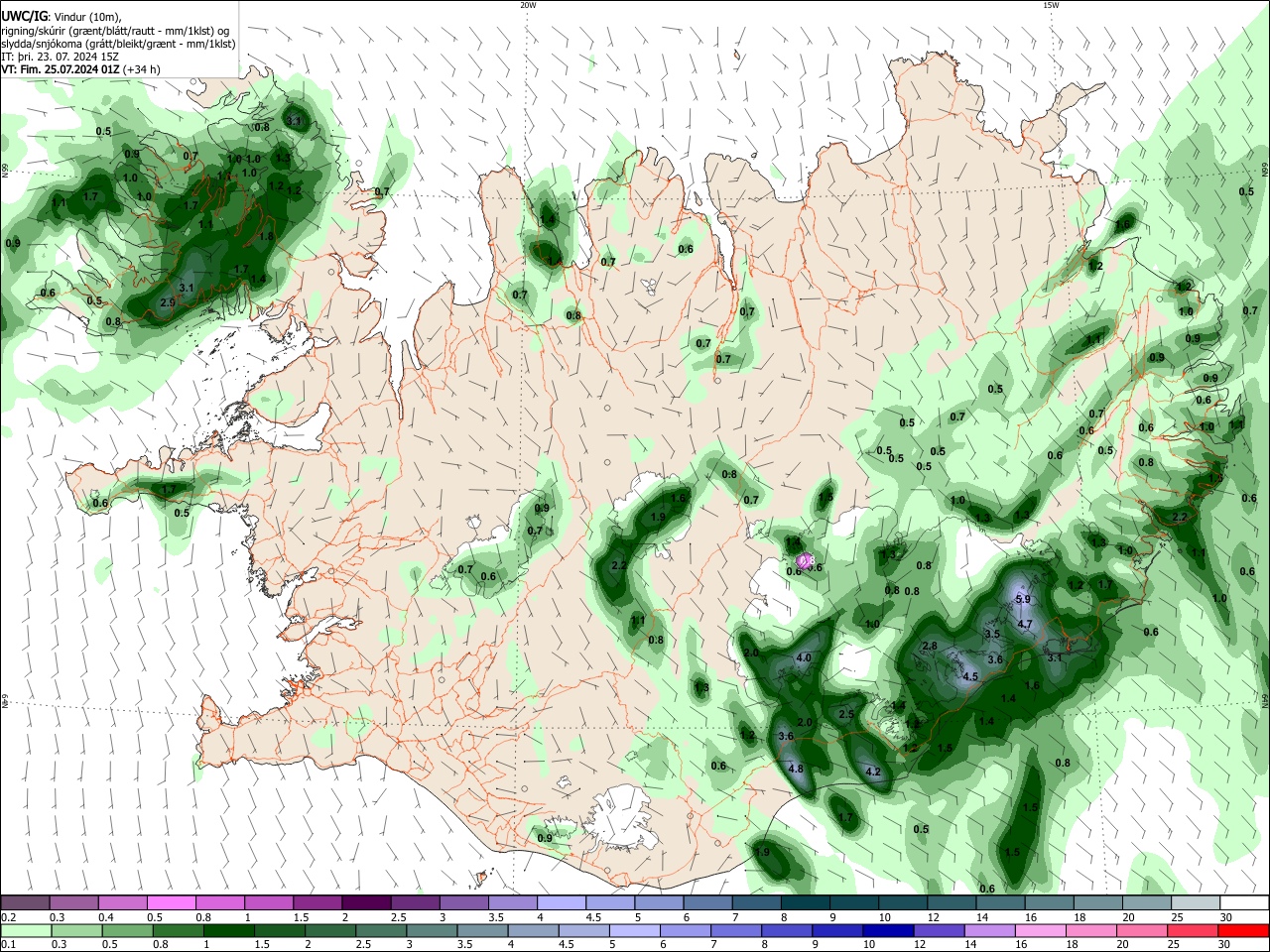The height and width of the screenshot is (952, 1270).
Task: Click the 2.8 precipitation value
Action: click(930, 646)
